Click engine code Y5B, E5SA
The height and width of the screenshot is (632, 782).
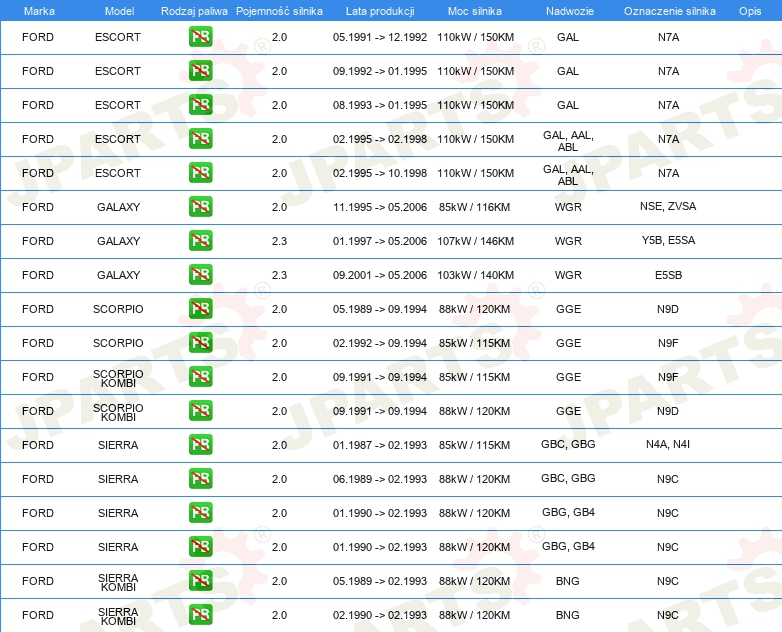668,240
